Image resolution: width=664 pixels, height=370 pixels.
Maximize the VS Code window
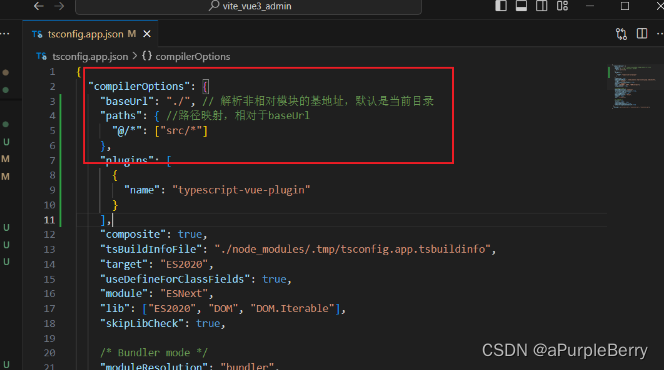[625, 6]
